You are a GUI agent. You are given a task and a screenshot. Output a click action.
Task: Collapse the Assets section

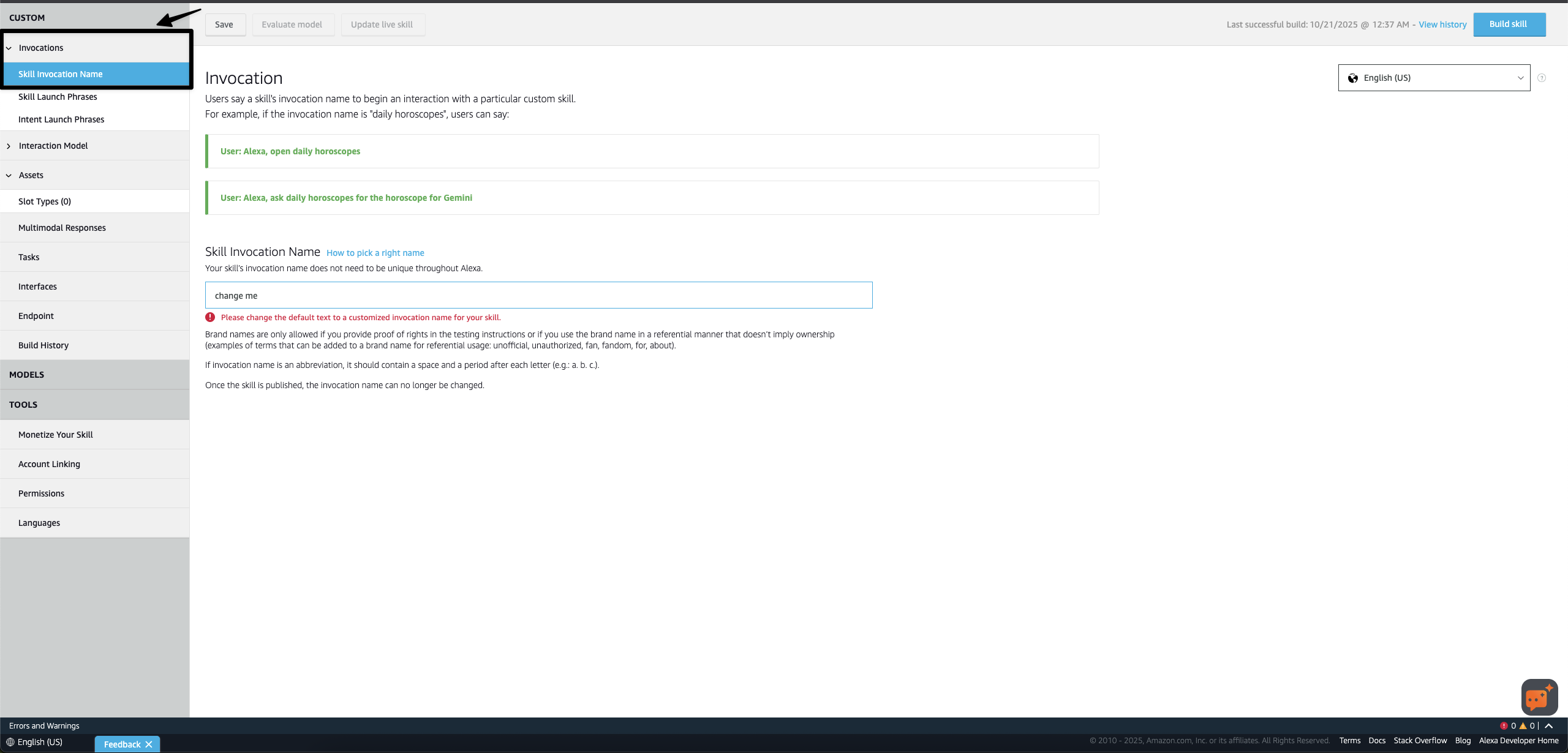[9, 175]
